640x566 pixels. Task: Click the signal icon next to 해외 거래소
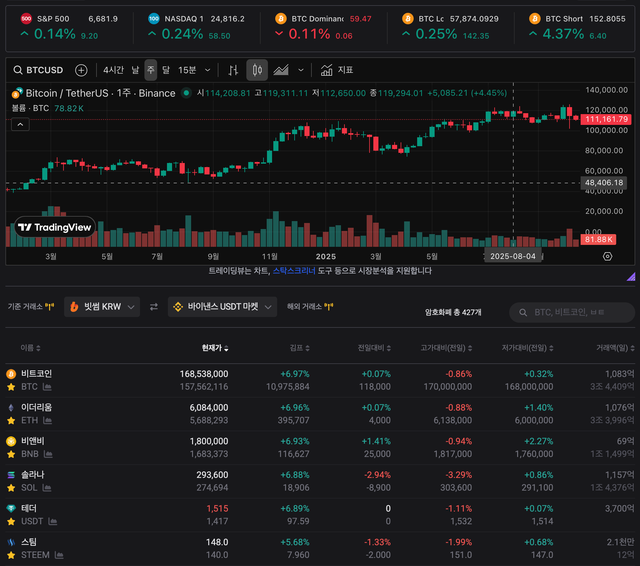click(x=329, y=306)
